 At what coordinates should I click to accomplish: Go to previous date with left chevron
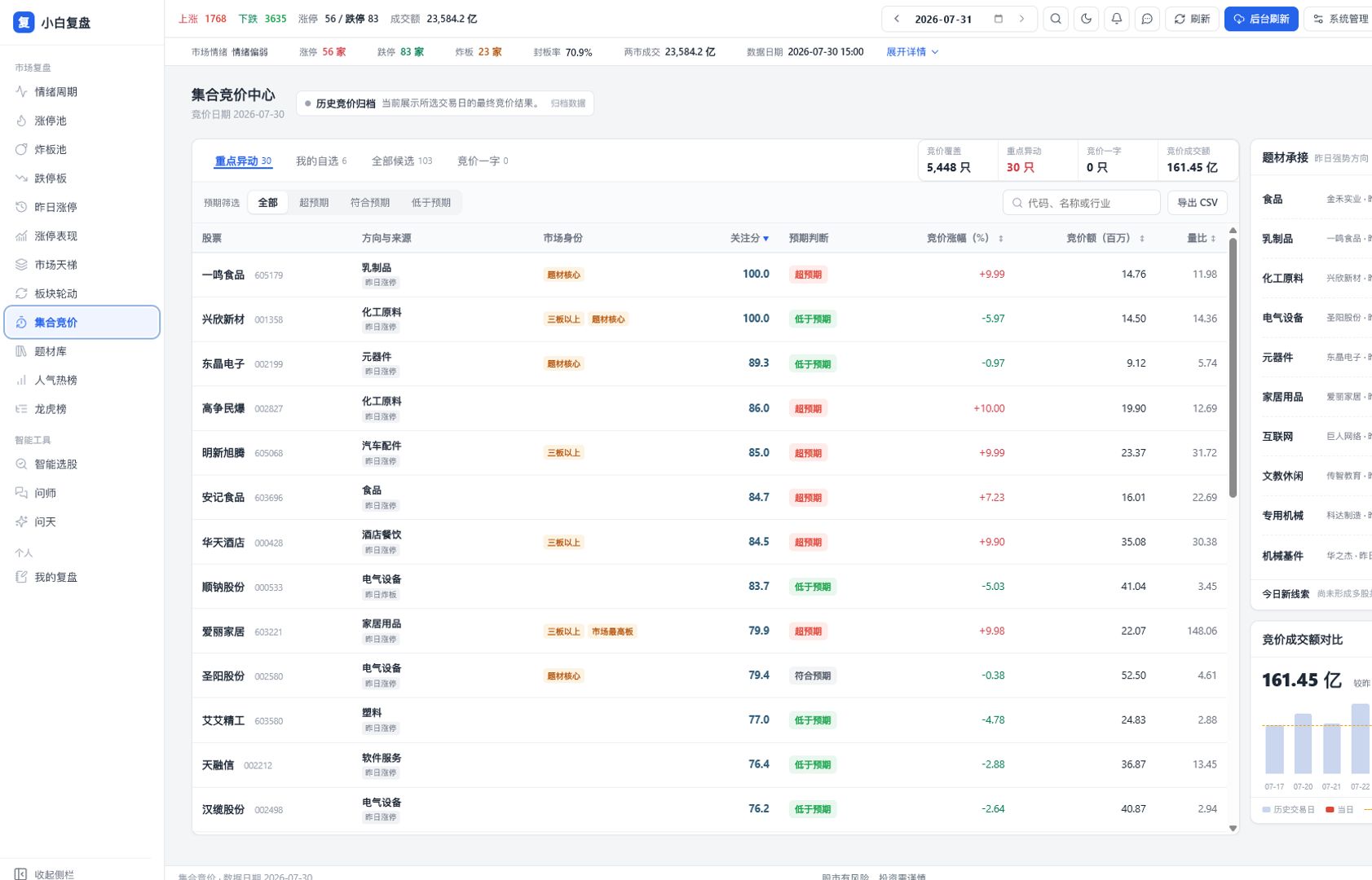(897, 19)
